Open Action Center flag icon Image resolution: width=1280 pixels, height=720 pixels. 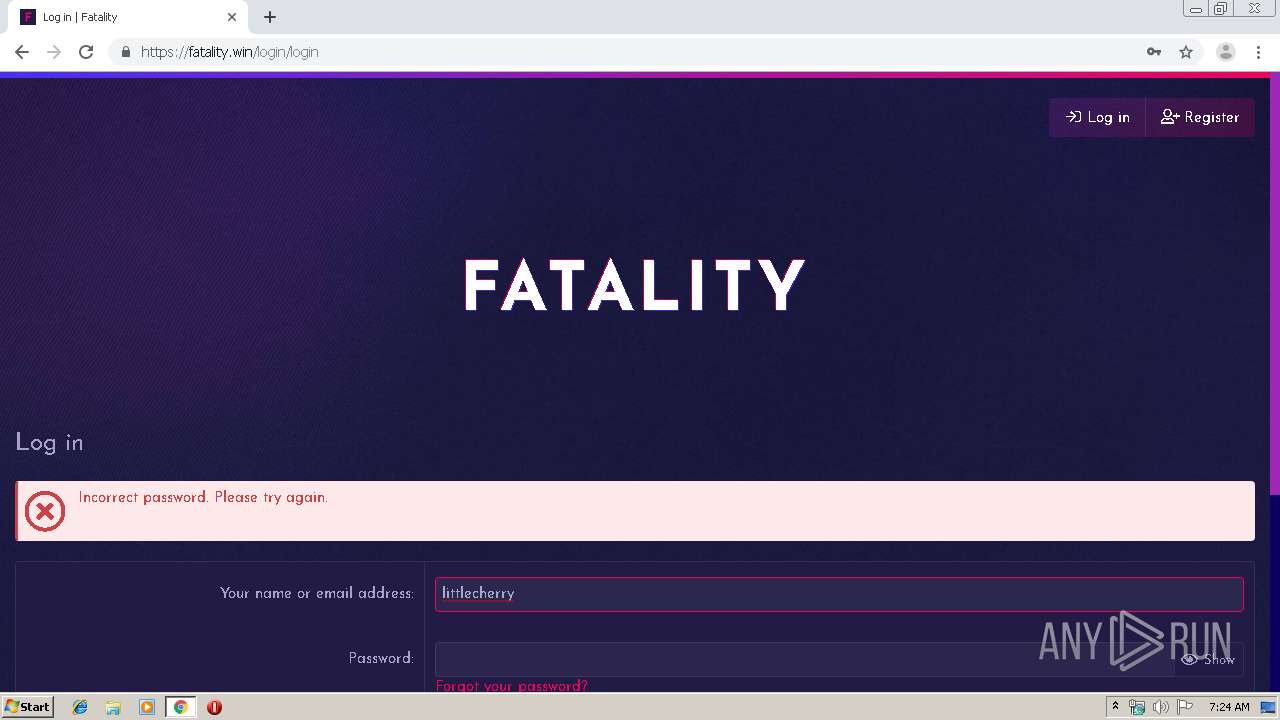(1185, 707)
